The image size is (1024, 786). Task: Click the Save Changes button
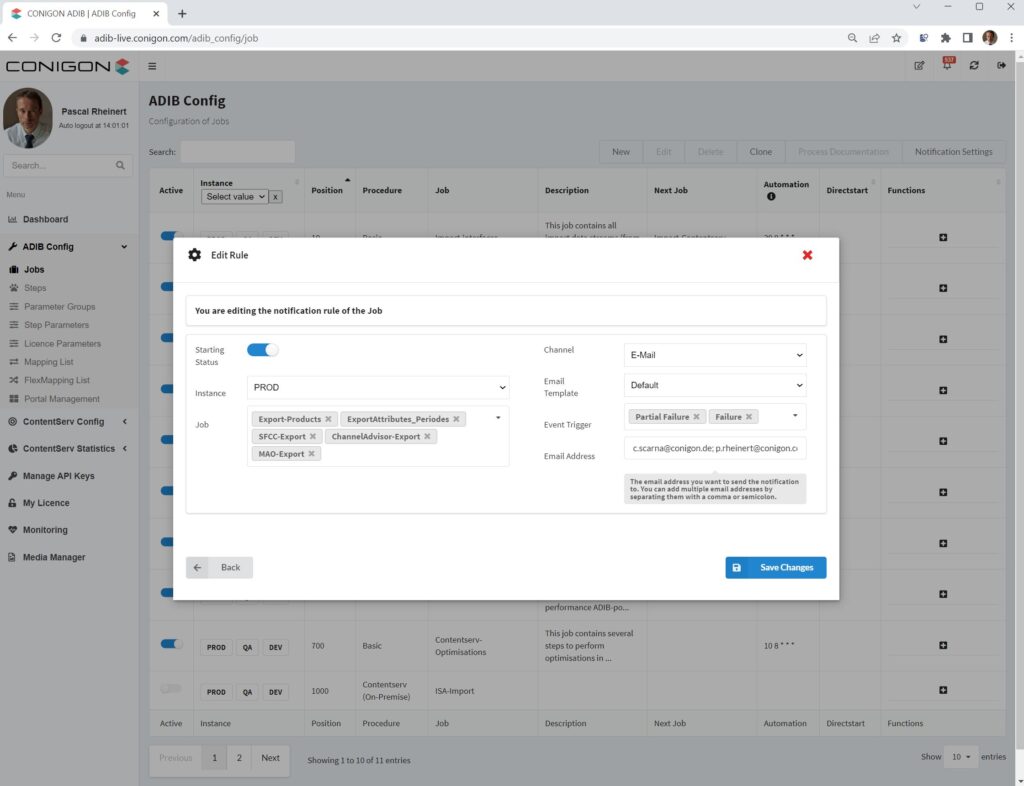(x=775, y=567)
